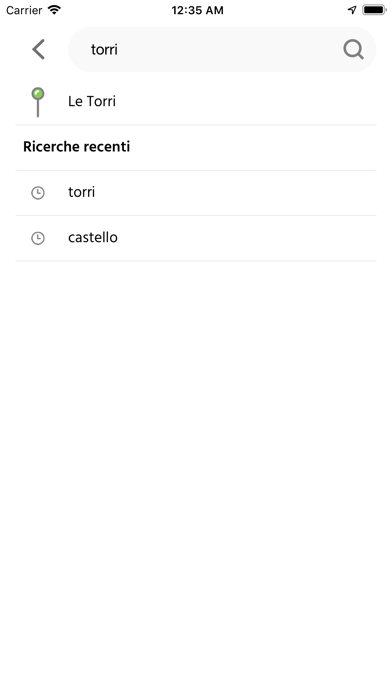The image size is (392, 696).
Task: Select recent search entry castello
Action: click(196, 238)
